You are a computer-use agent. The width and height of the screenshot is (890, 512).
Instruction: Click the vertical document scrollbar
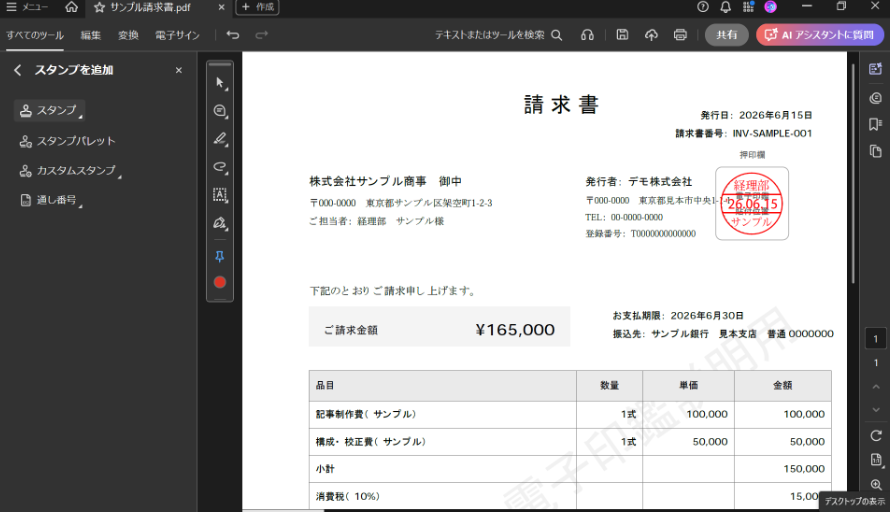853,173
